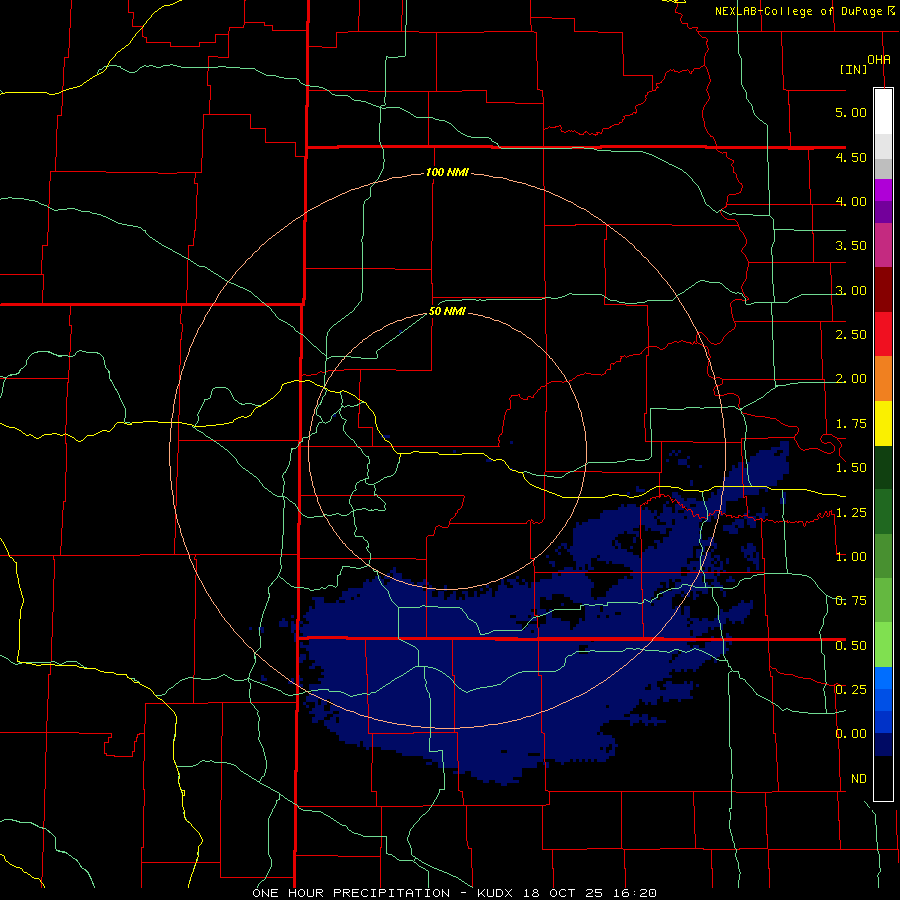The width and height of the screenshot is (900, 900).
Task: Click the 1.50 legend value
Action: [x=851, y=468]
